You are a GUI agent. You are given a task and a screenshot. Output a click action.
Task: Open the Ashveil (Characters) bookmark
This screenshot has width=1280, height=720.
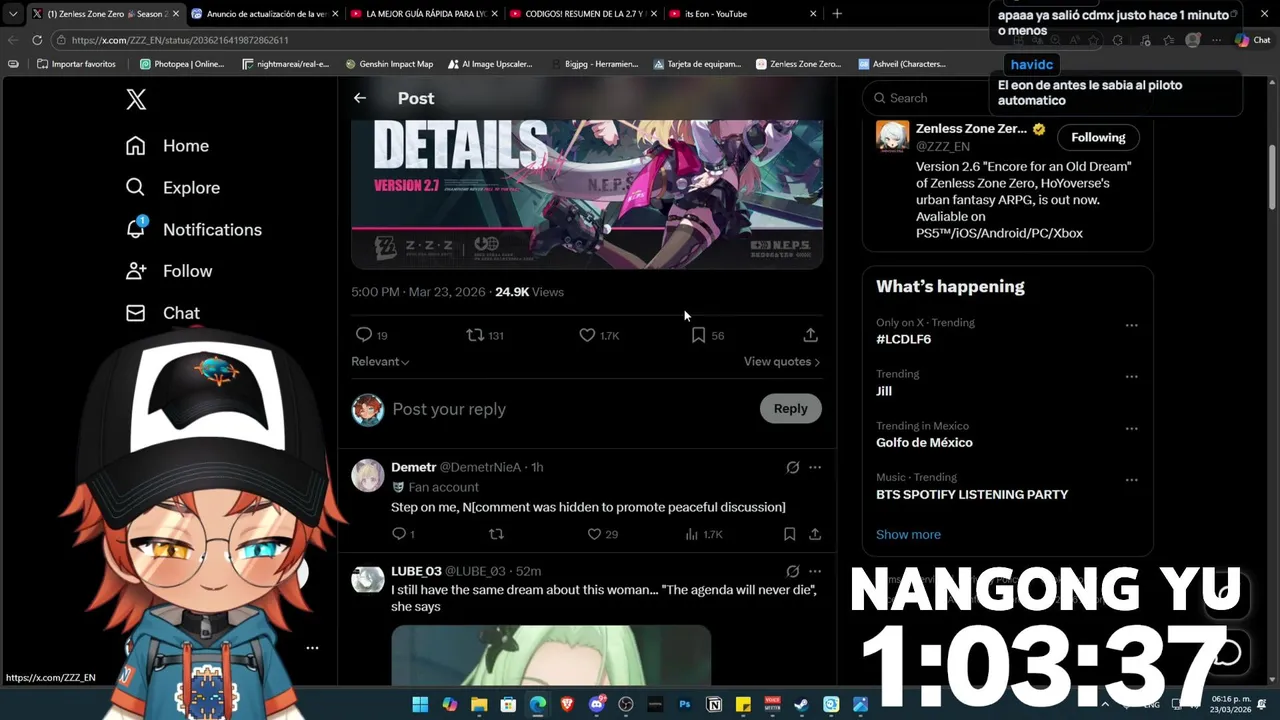click(x=902, y=64)
